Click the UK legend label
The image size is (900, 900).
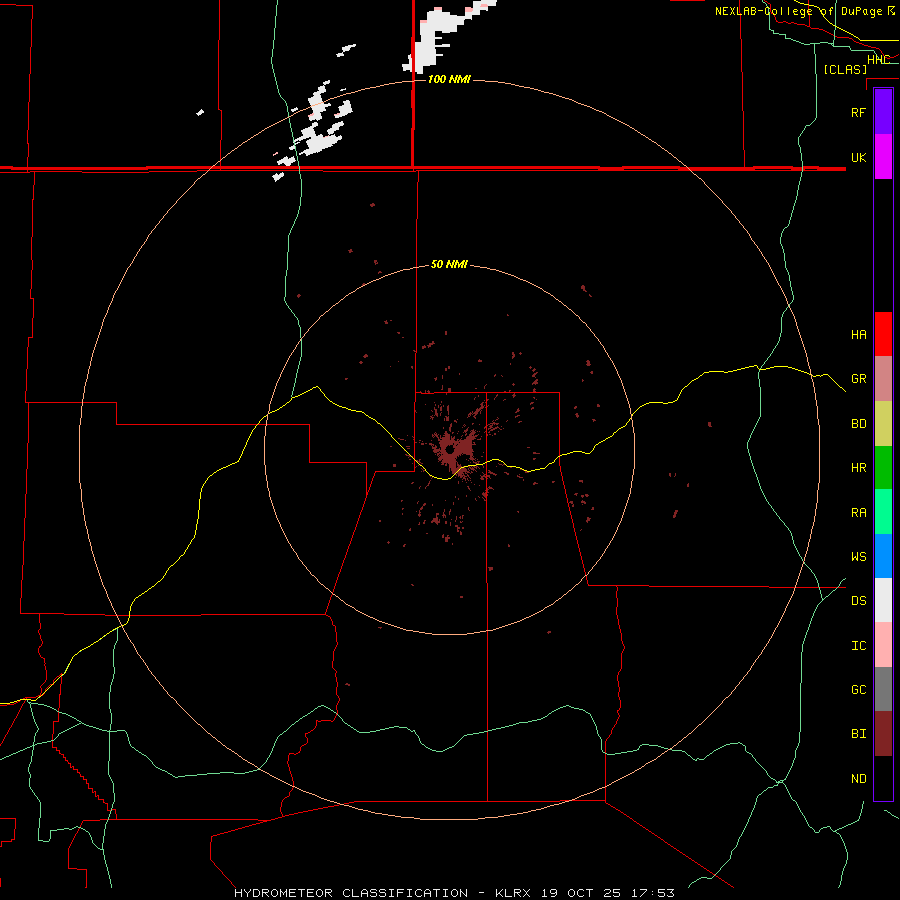pyautogui.click(x=858, y=157)
